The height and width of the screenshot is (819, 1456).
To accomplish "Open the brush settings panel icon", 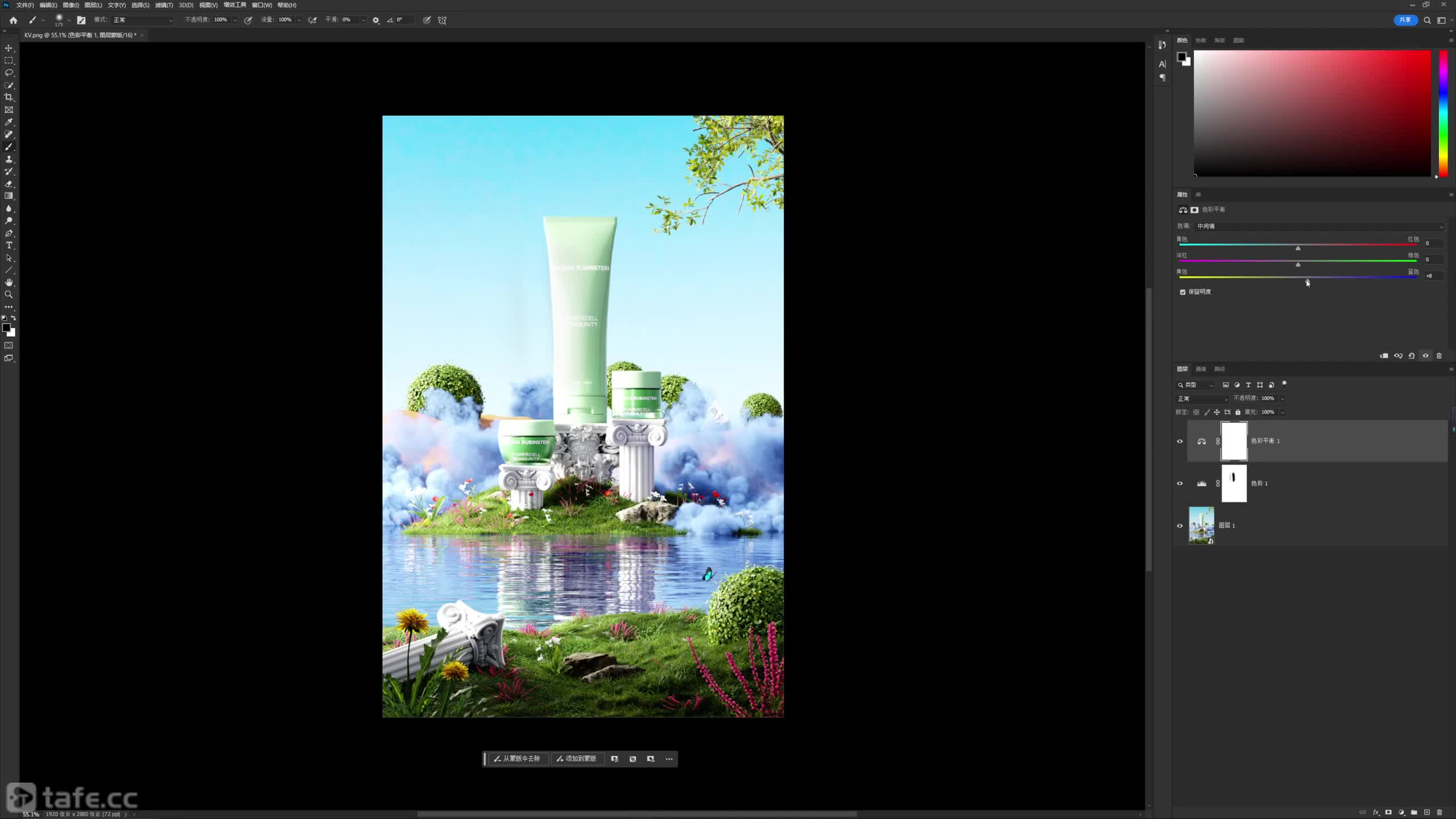I will [81, 20].
